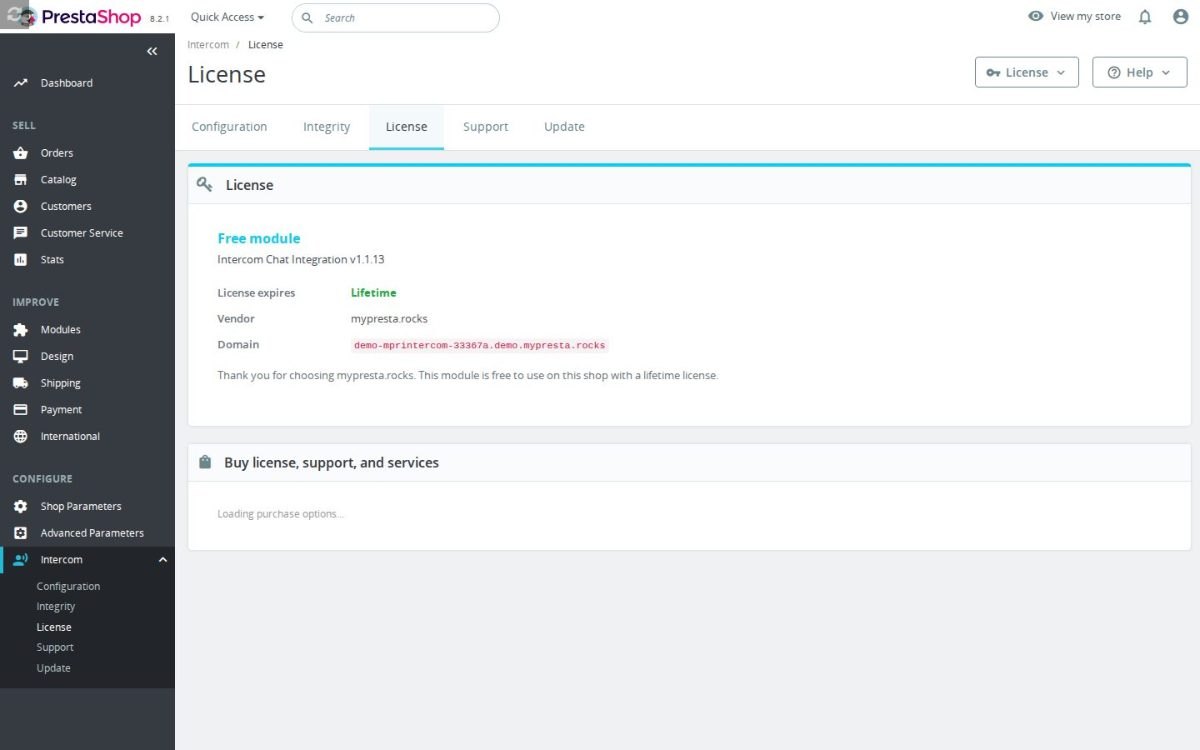Click the Intercom voice icon in sidebar
Screen dimensions: 1200x750
click(x=20, y=560)
